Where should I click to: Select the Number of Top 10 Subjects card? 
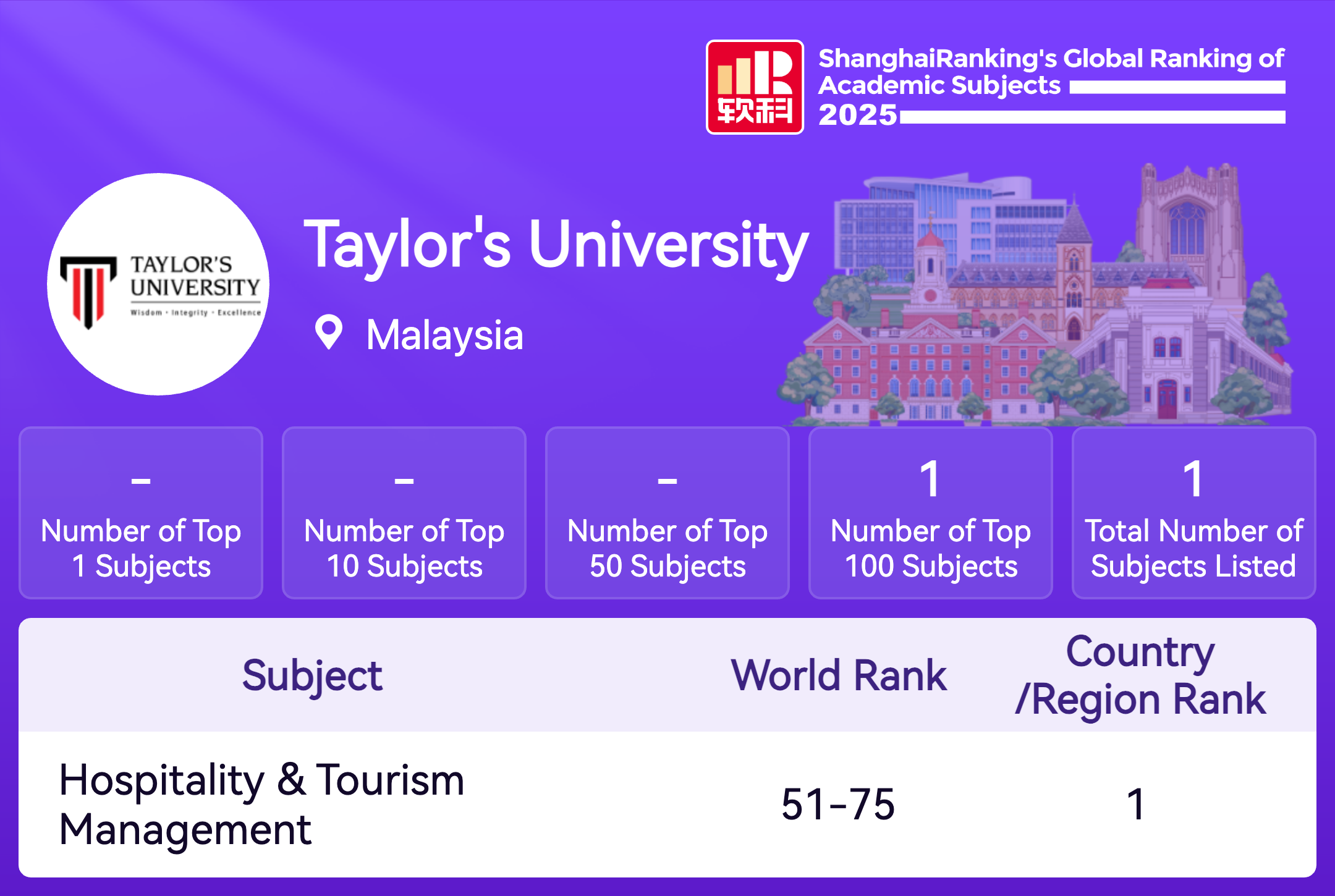404,513
